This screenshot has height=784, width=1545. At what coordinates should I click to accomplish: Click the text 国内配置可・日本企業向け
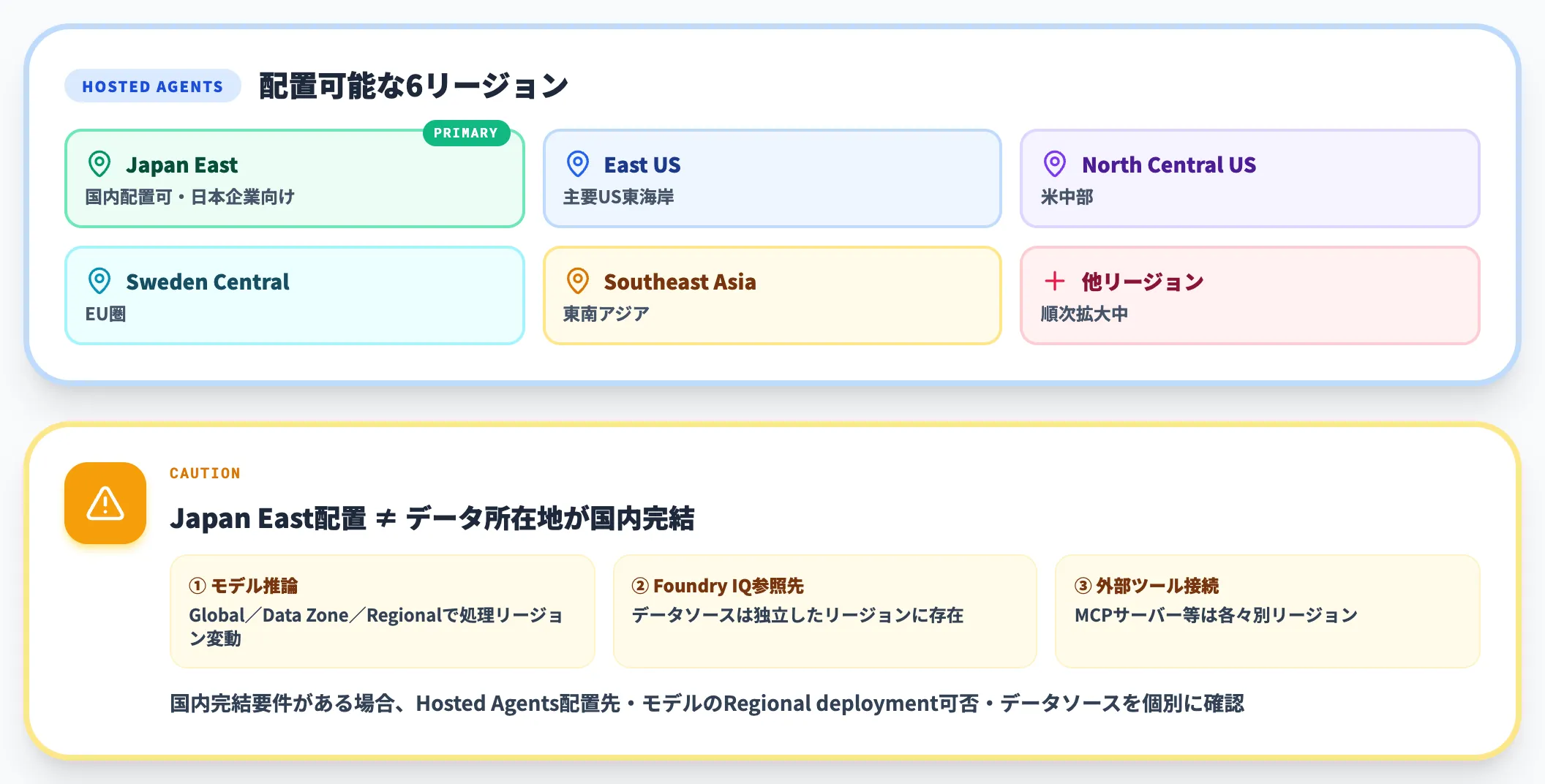[x=190, y=197]
